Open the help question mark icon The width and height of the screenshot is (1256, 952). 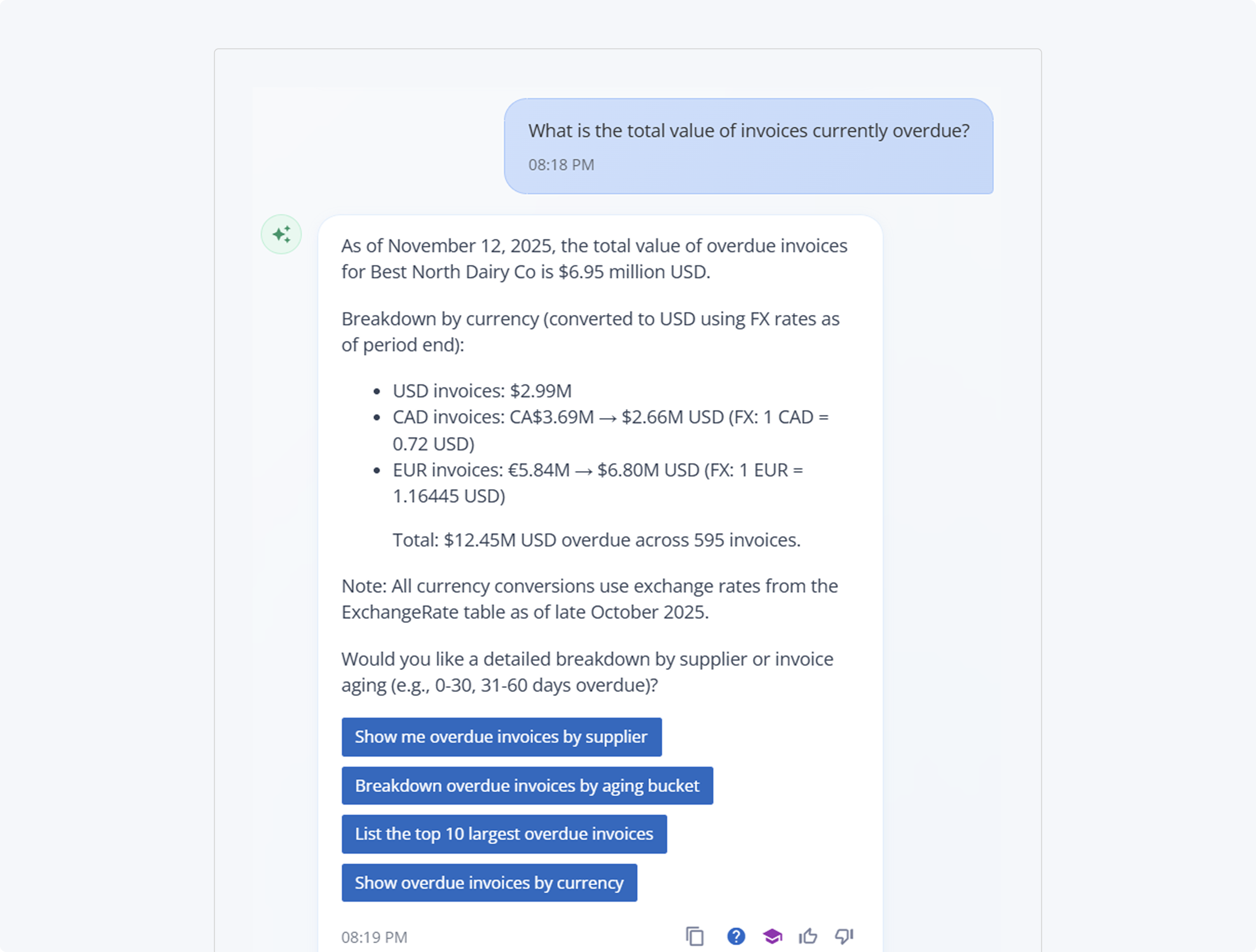click(736, 936)
